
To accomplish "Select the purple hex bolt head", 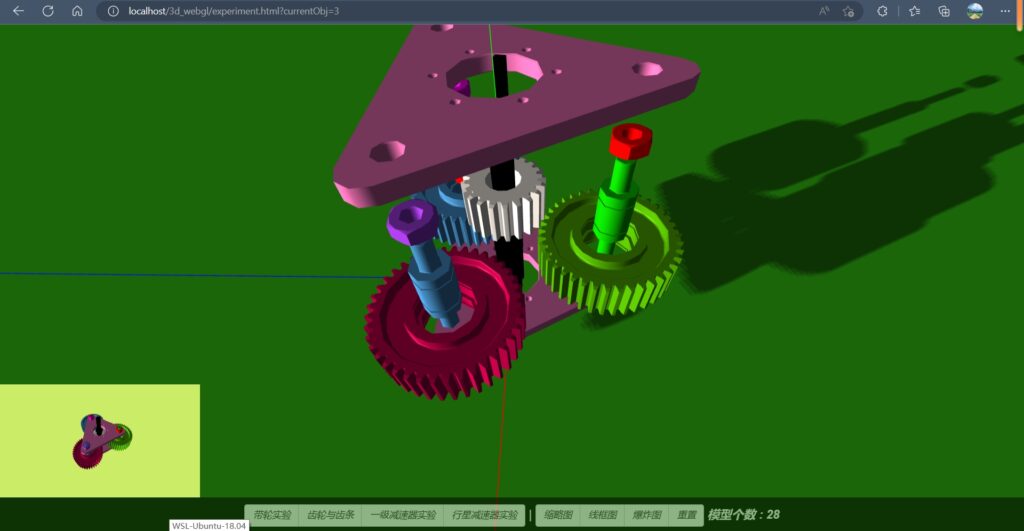I will point(411,220).
